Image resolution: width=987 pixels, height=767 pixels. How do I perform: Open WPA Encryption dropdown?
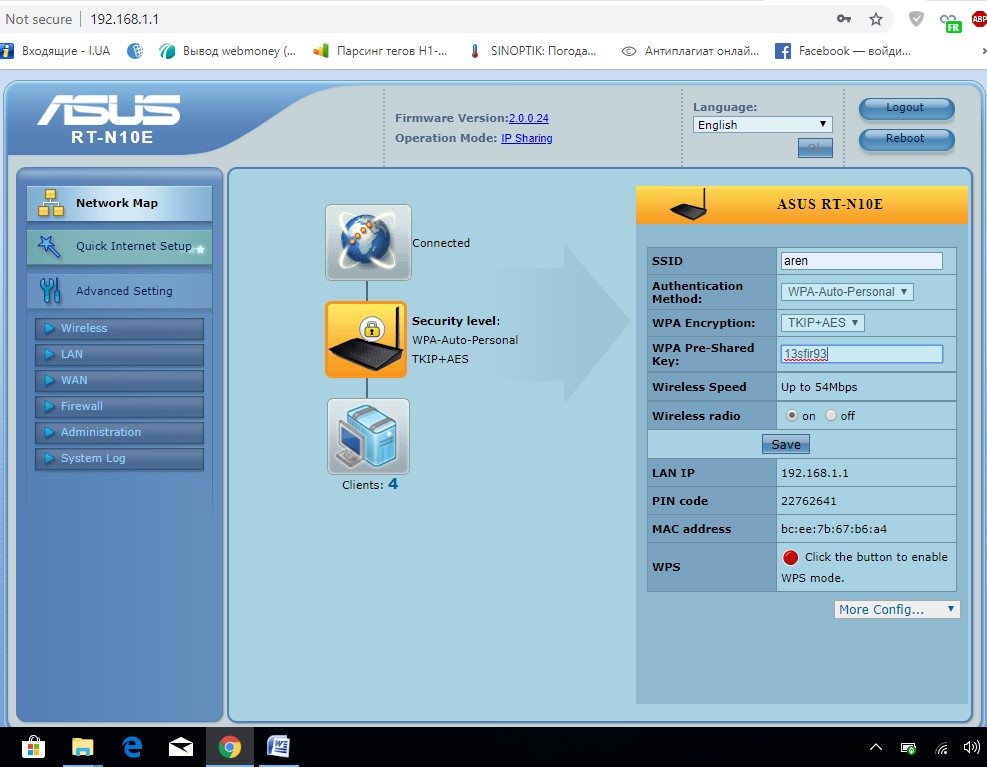(x=823, y=323)
